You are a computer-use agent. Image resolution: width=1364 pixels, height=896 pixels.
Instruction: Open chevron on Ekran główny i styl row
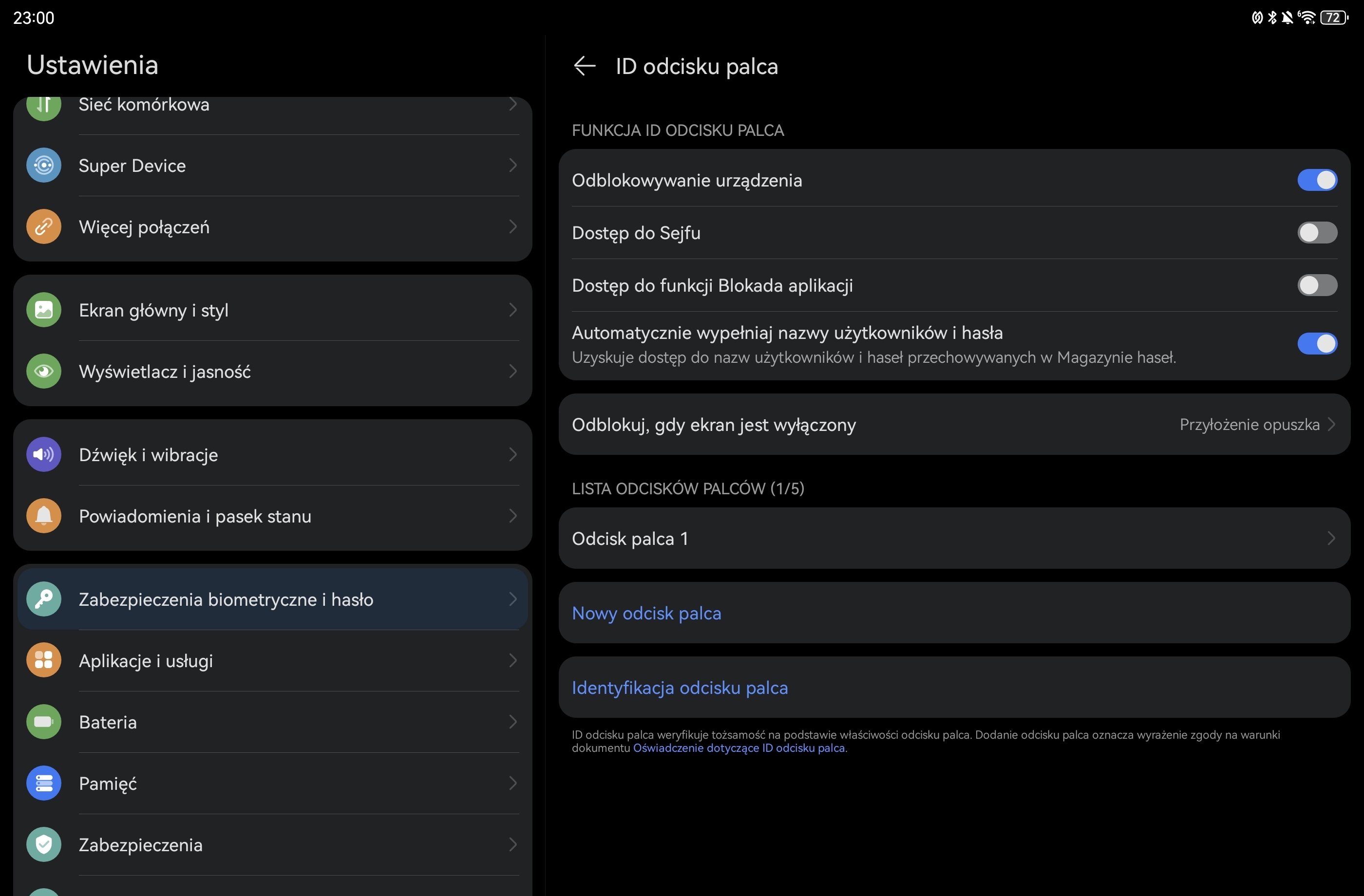[513, 310]
